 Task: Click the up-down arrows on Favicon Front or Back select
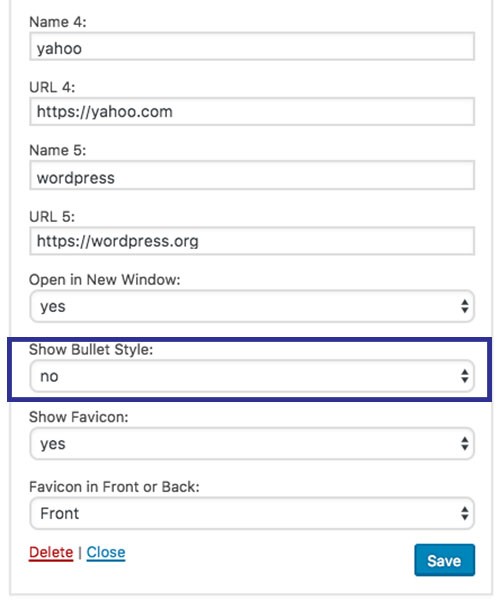tap(464, 513)
